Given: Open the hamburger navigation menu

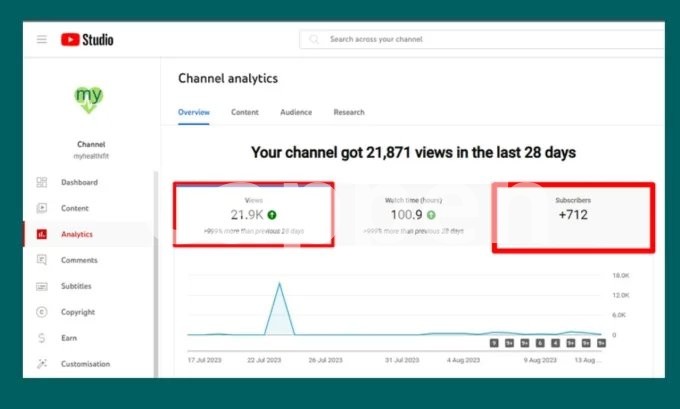Looking at the screenshot, I should [x=42, y=40].
